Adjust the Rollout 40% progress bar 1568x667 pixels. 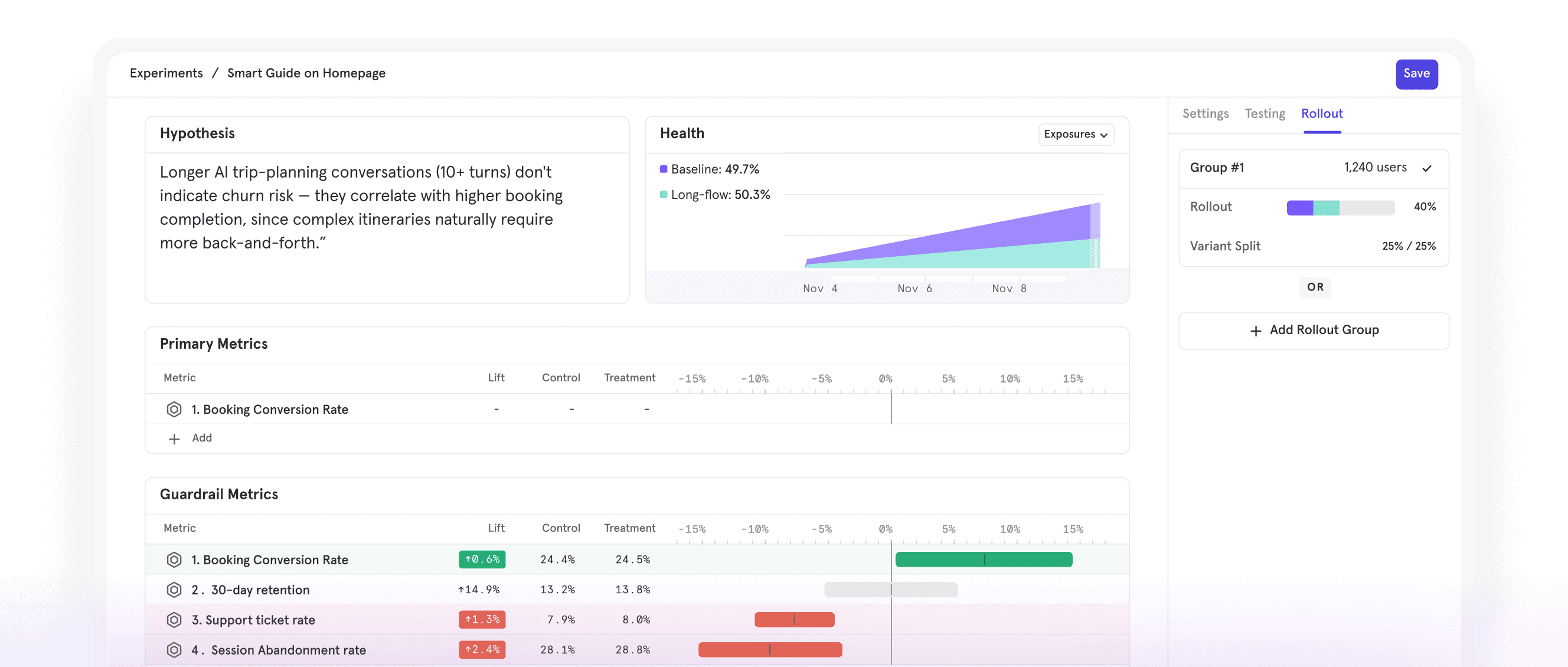click(x=1340, y=208)
